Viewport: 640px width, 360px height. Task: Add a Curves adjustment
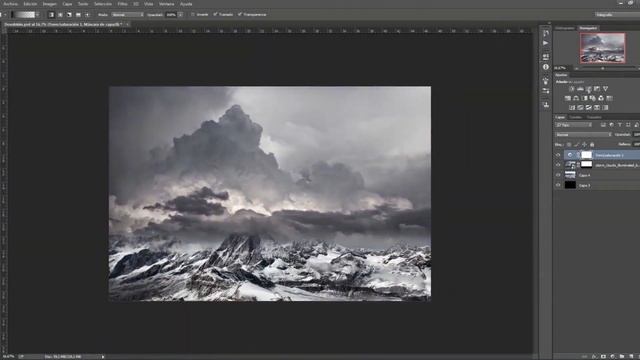pyautogui.click(x=589, y=89)
